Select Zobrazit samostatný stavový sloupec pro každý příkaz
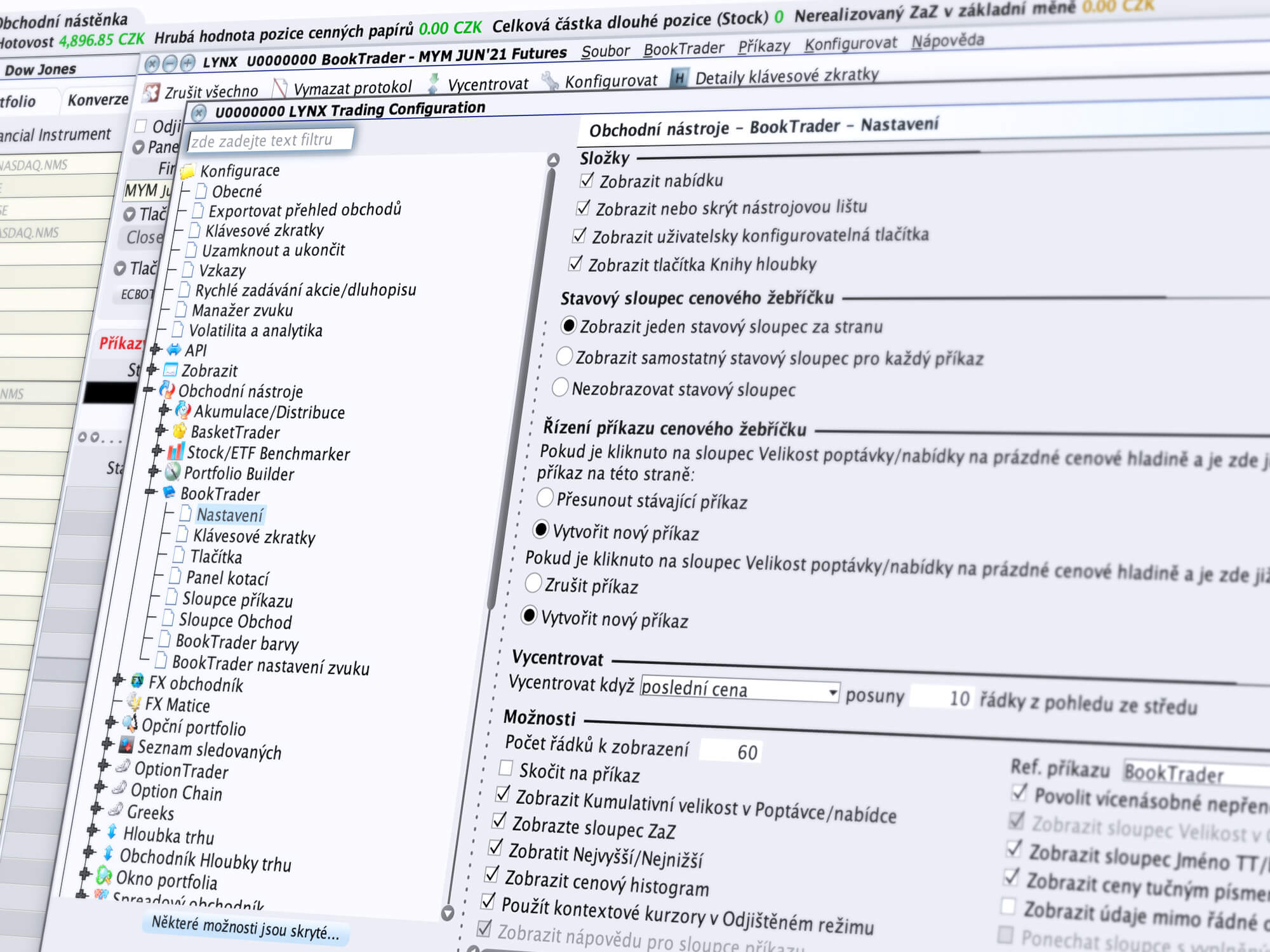1270x952 pixels. 564,356
